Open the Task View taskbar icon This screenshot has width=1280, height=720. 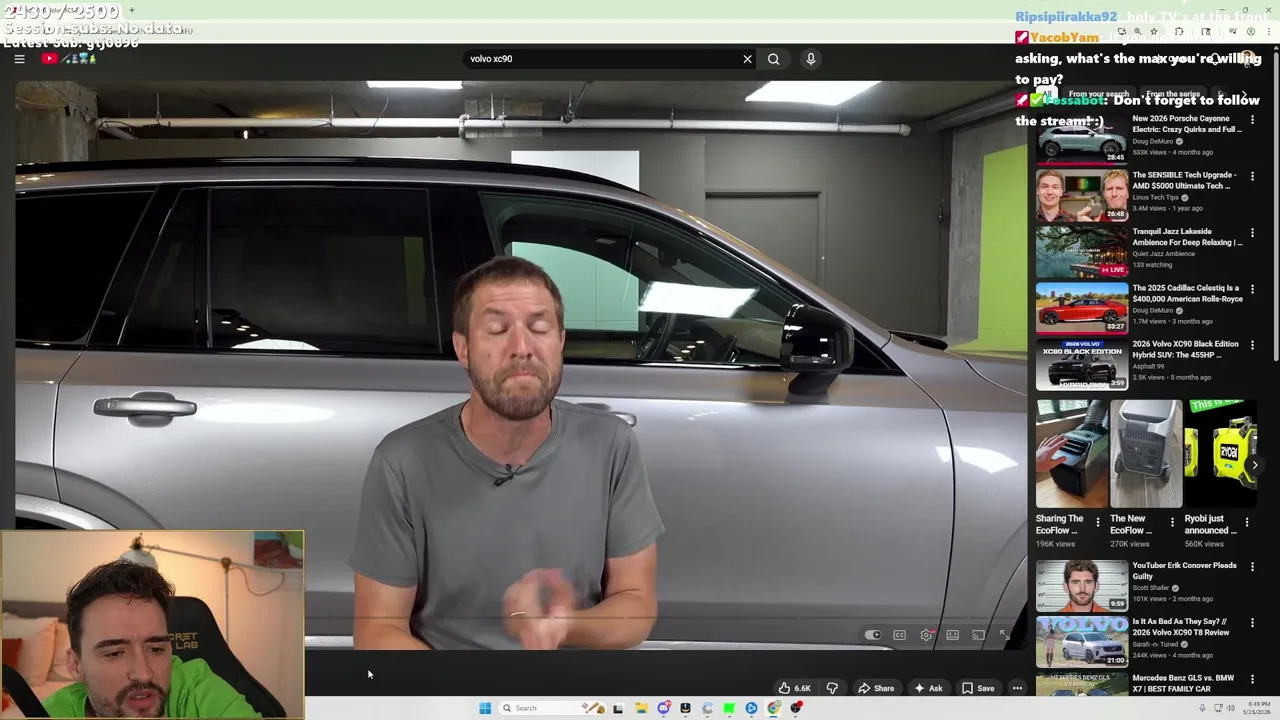(618, 708)
